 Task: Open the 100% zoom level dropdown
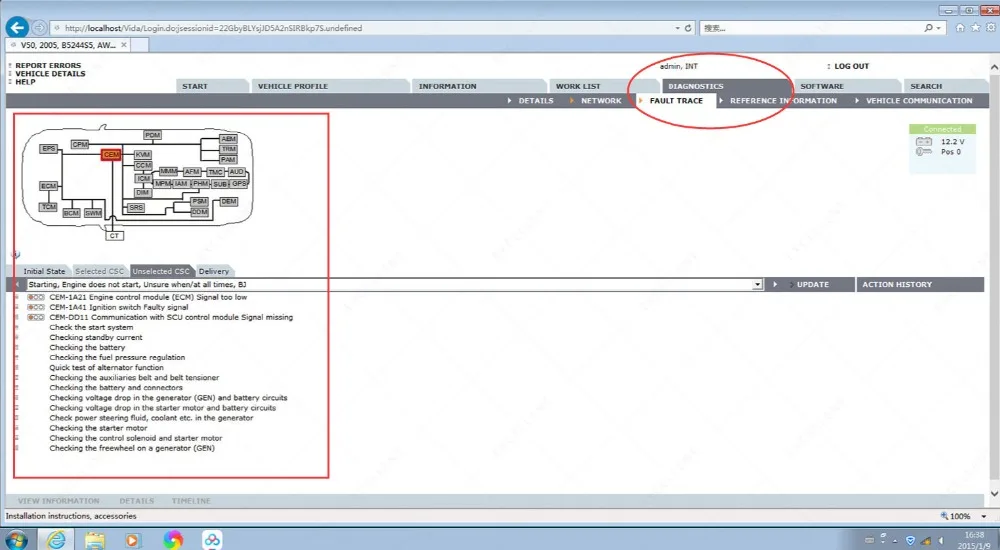click(983, 516)
